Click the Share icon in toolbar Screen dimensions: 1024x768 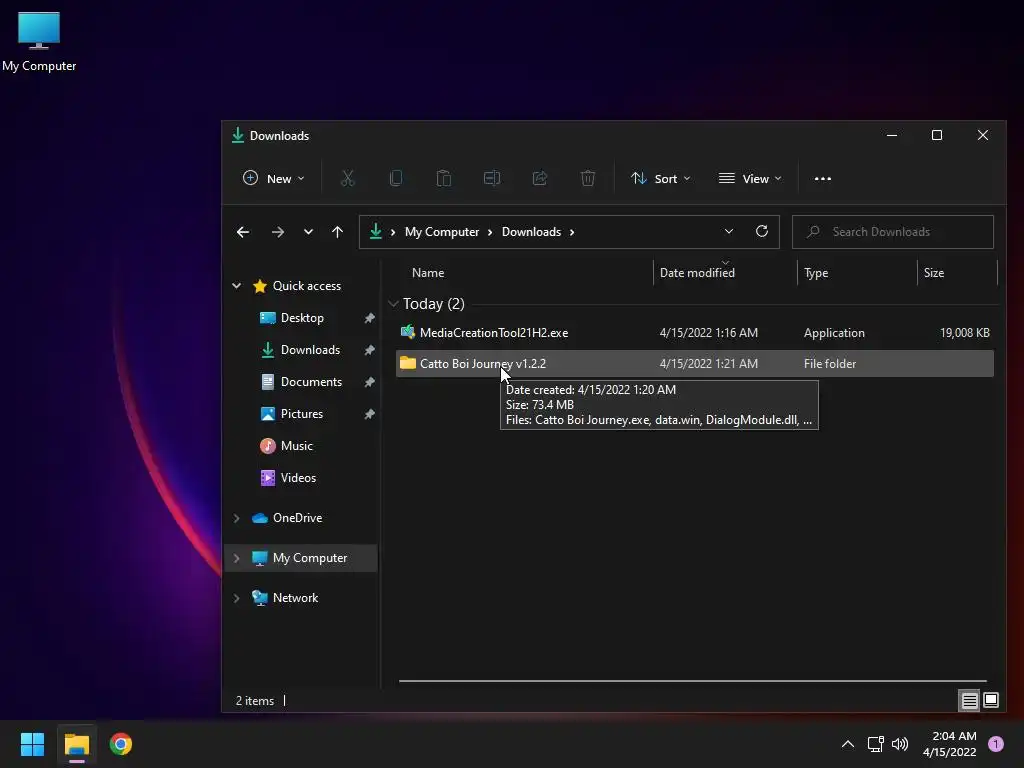539,178
